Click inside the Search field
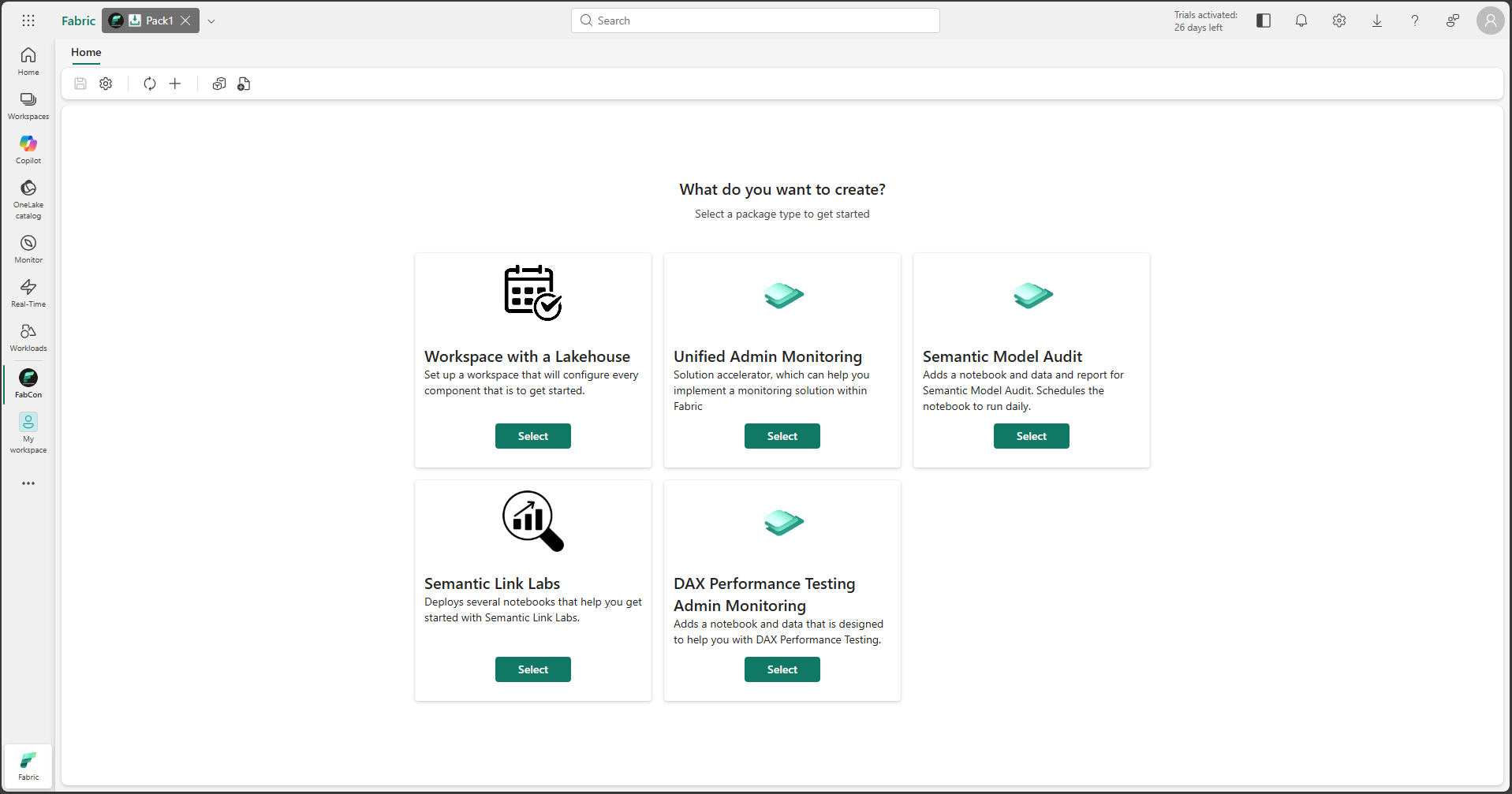Screen dimensions: 1512x794 coord(754,20)
